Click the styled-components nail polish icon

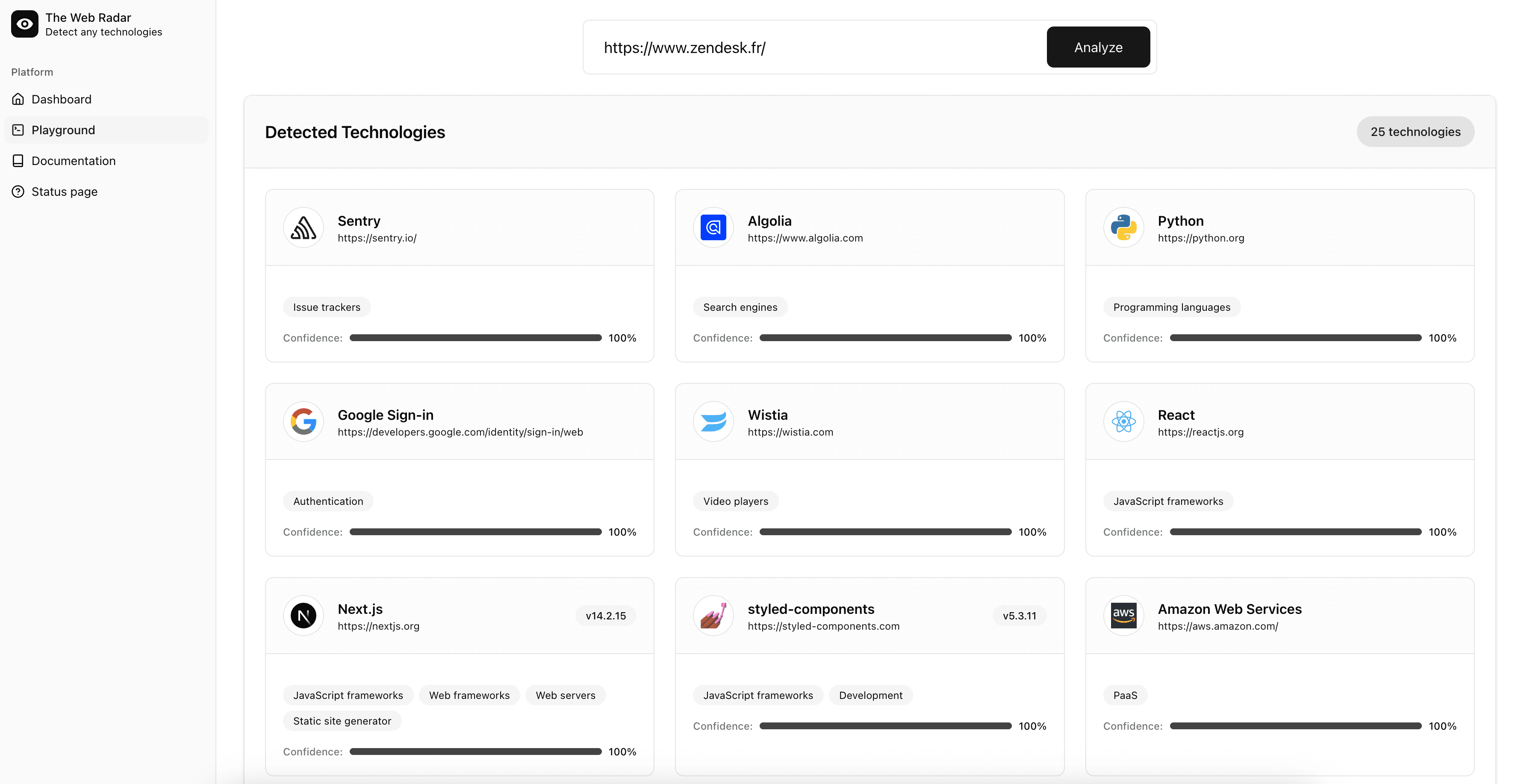(713, 616)
